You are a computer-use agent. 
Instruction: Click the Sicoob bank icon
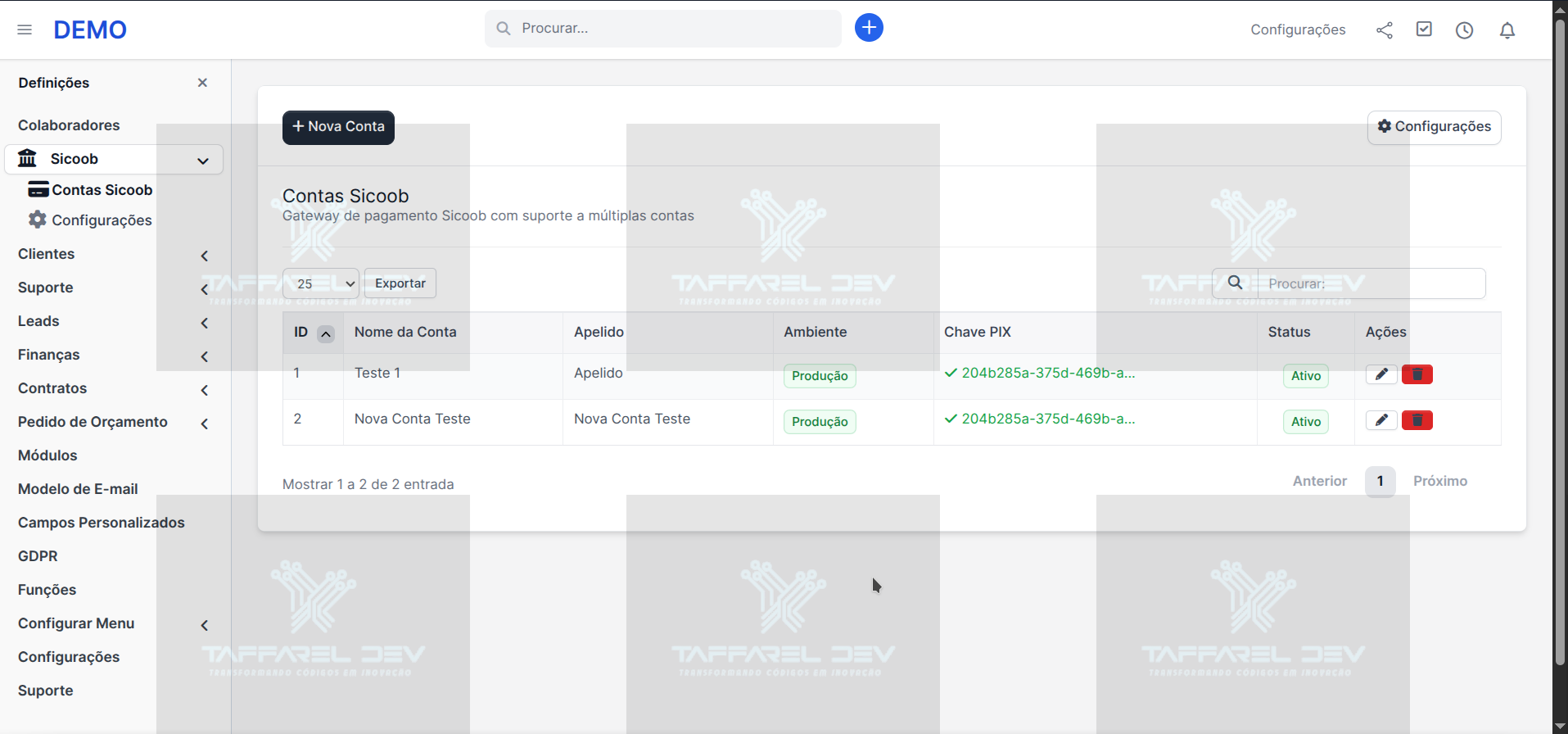point(27,157)
